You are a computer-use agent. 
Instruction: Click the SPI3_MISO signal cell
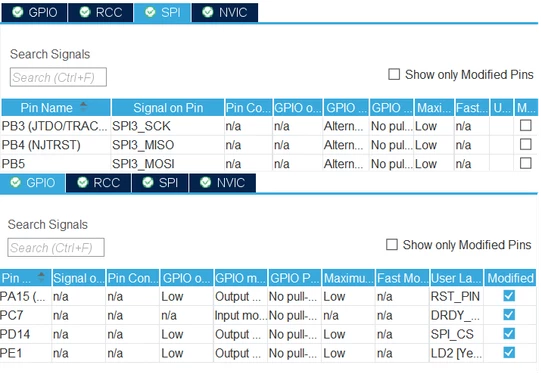click(x=168, y=145)
